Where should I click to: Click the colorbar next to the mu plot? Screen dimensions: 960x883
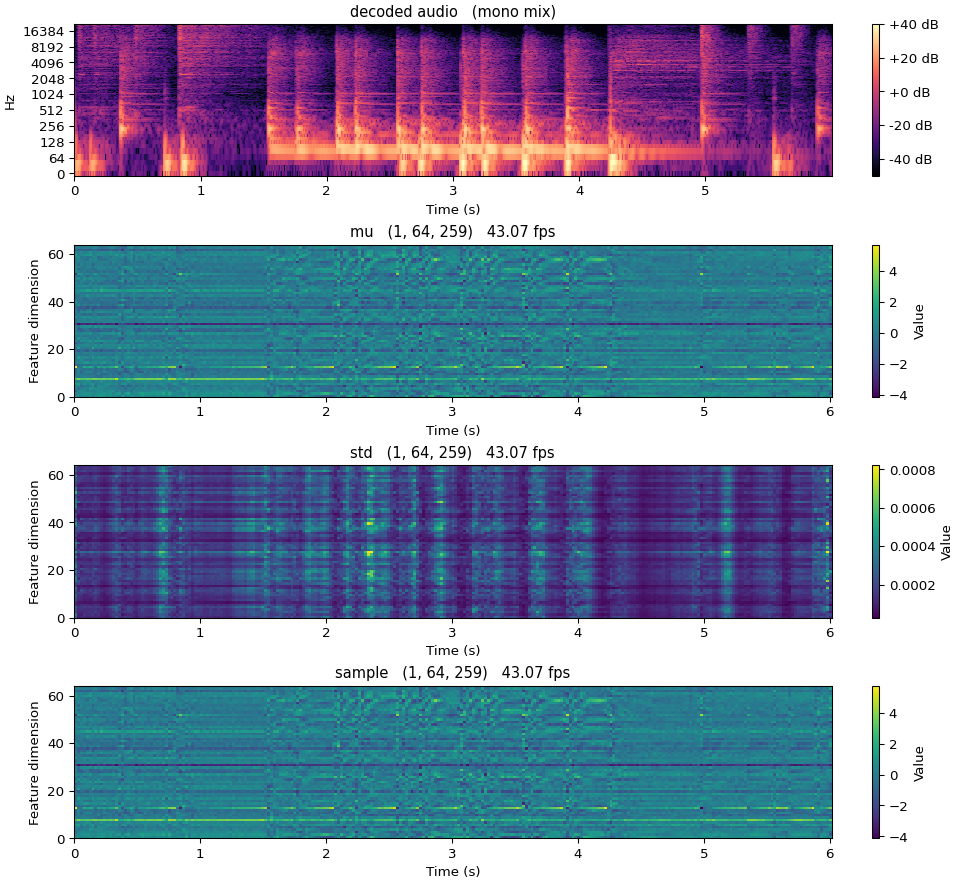(x=876, y=321)
